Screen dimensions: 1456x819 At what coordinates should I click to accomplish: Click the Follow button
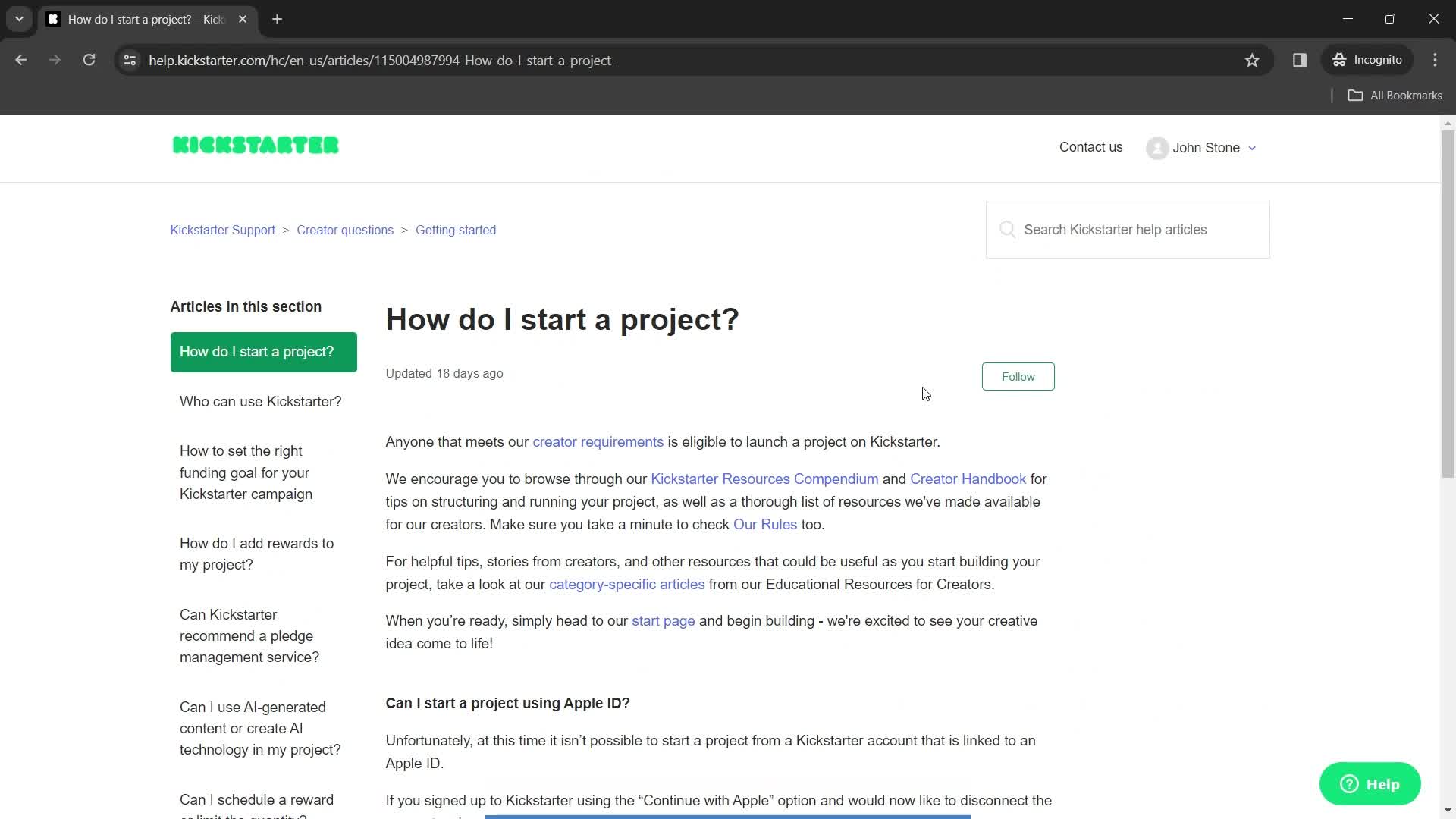point(1018,376)
